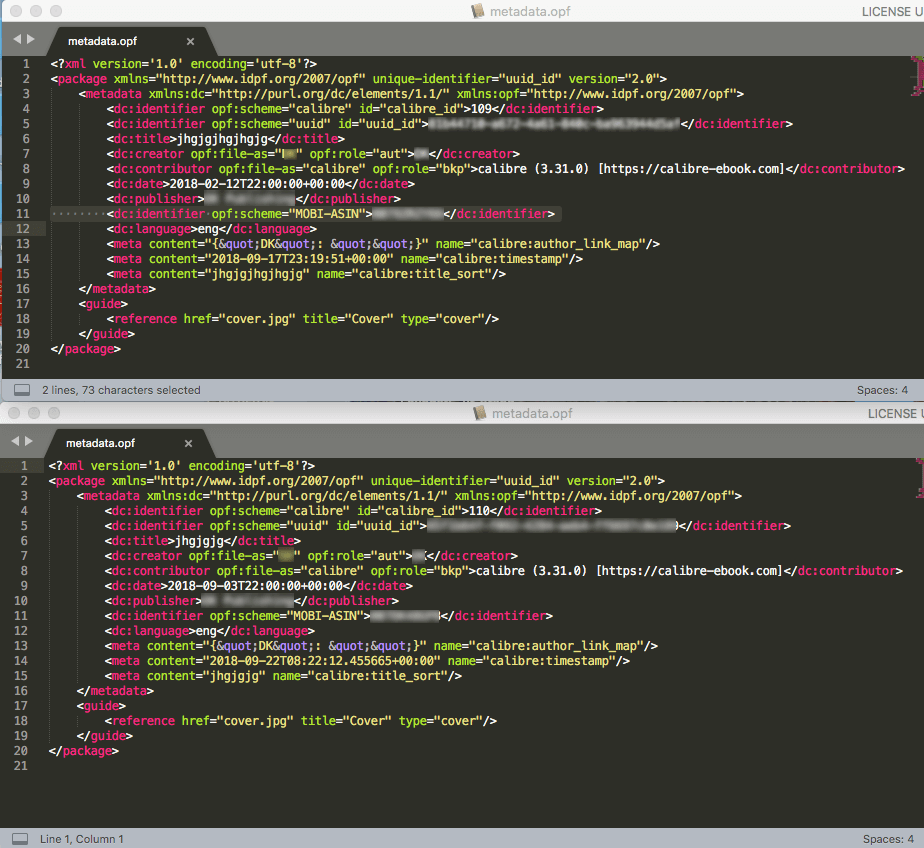Click closing </metadata> tag in bottom window
This screenshot has height=848, width=924.
[116, 691]
